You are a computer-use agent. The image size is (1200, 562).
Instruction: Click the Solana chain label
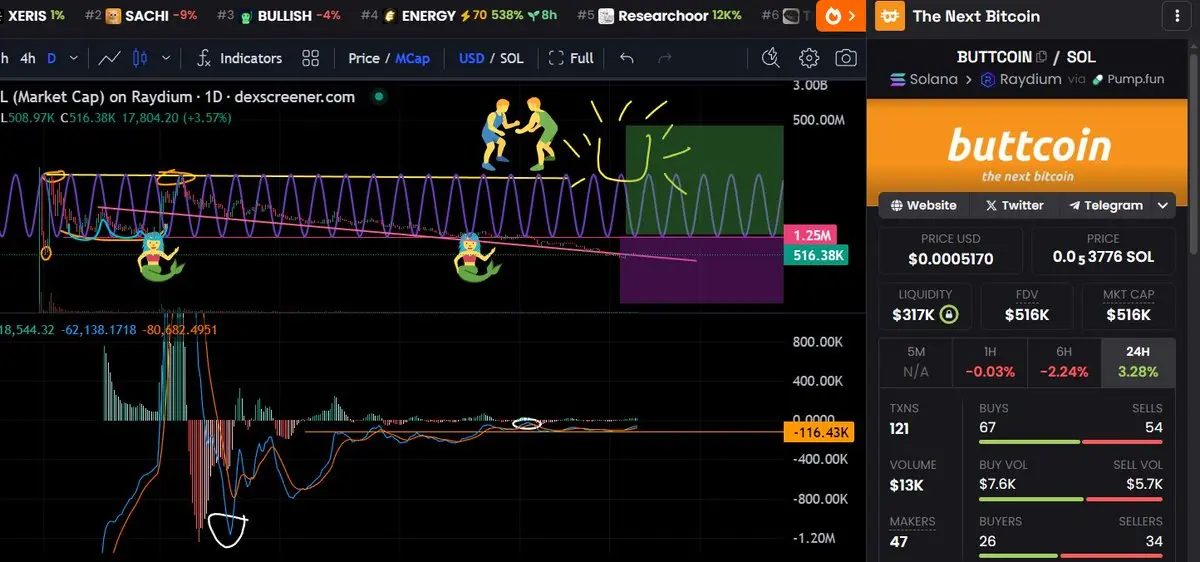pos(933,79)
